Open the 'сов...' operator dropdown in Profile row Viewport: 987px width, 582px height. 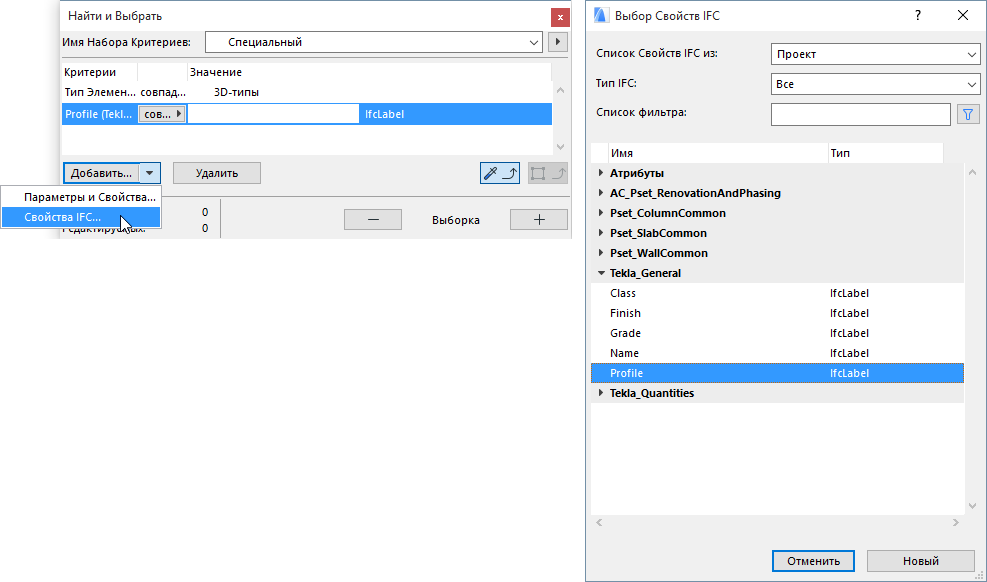tap(162, 114)
